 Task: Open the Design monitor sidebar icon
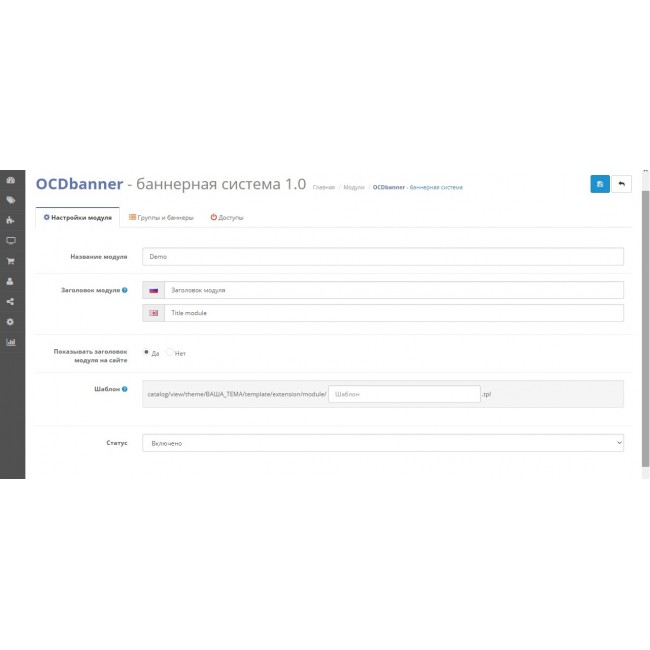[10, 241]
